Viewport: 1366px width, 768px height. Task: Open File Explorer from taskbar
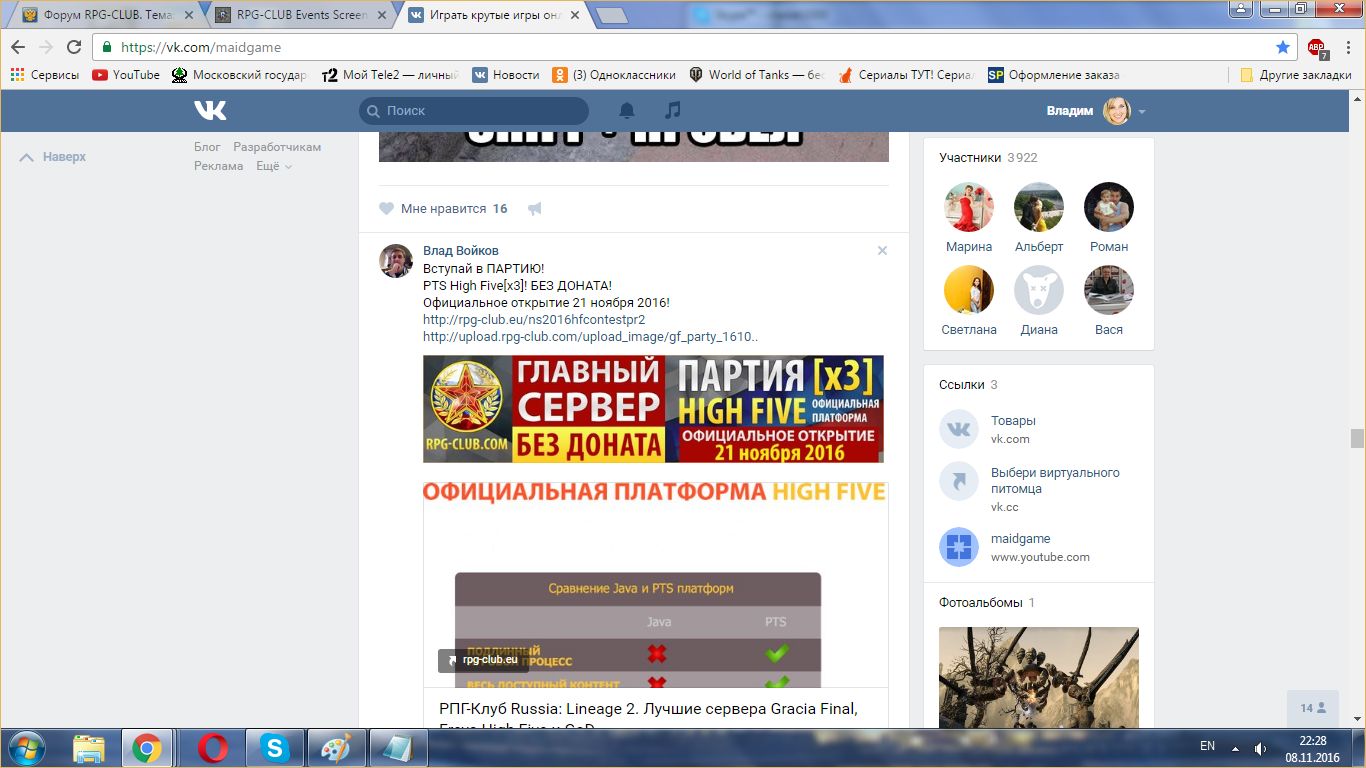[89, 748]
